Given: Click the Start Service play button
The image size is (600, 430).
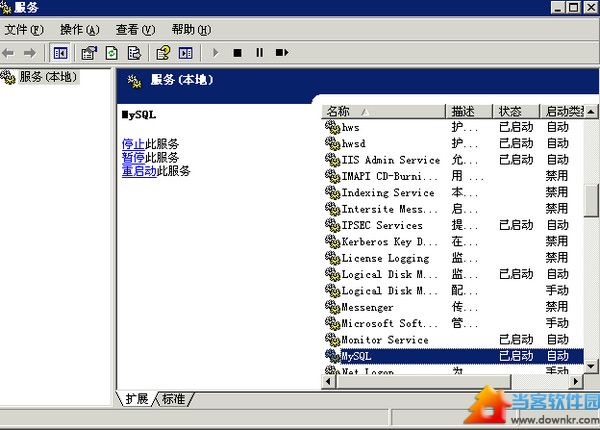Looking at the screenshot, I should pyautogui.click(x=215, y=52).
